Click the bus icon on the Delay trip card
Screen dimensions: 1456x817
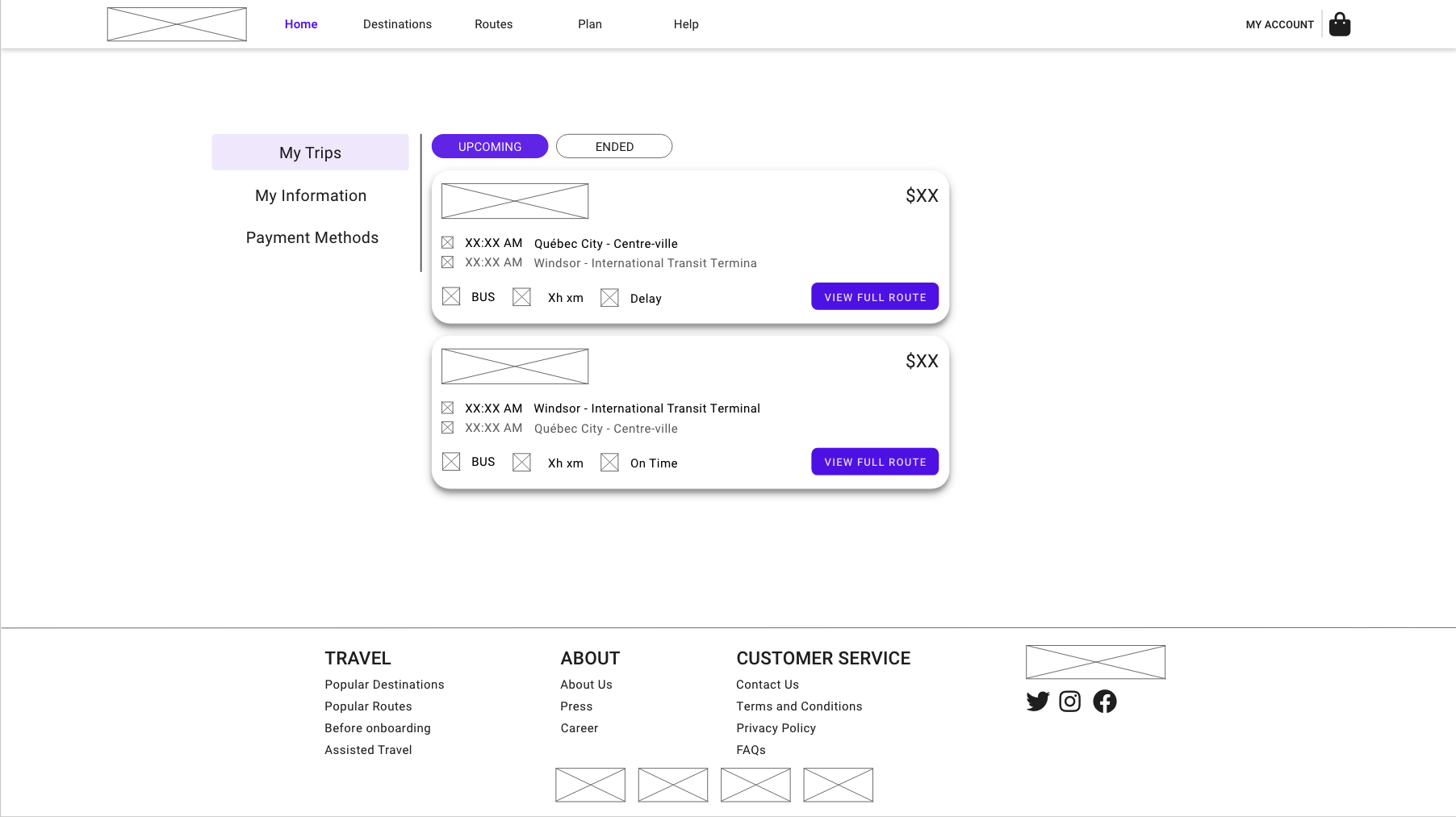pos(451,296)
